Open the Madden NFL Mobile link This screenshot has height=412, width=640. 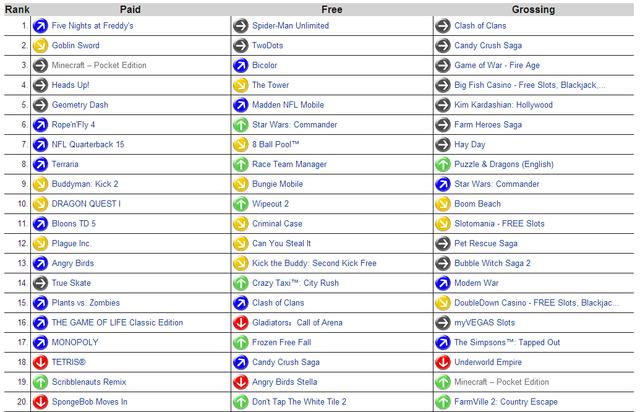(289, 104)
